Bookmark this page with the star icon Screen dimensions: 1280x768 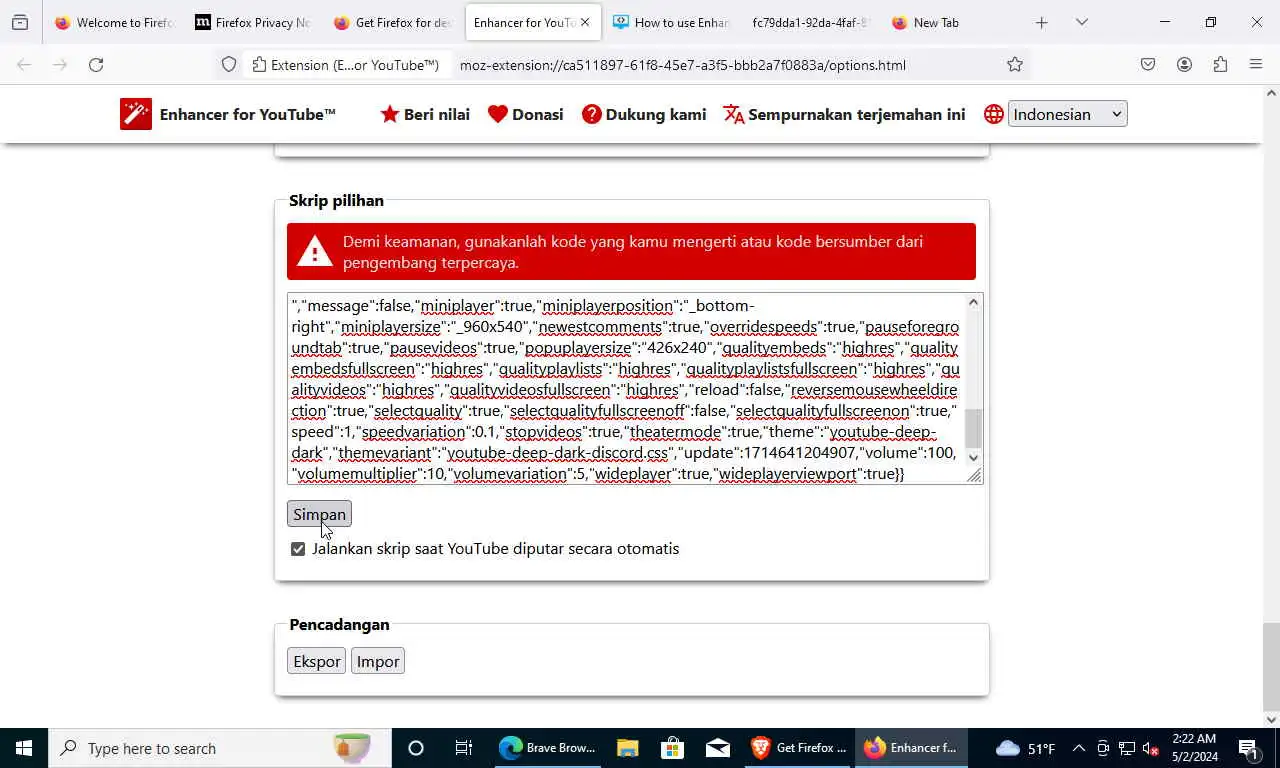pos(1015,65)
